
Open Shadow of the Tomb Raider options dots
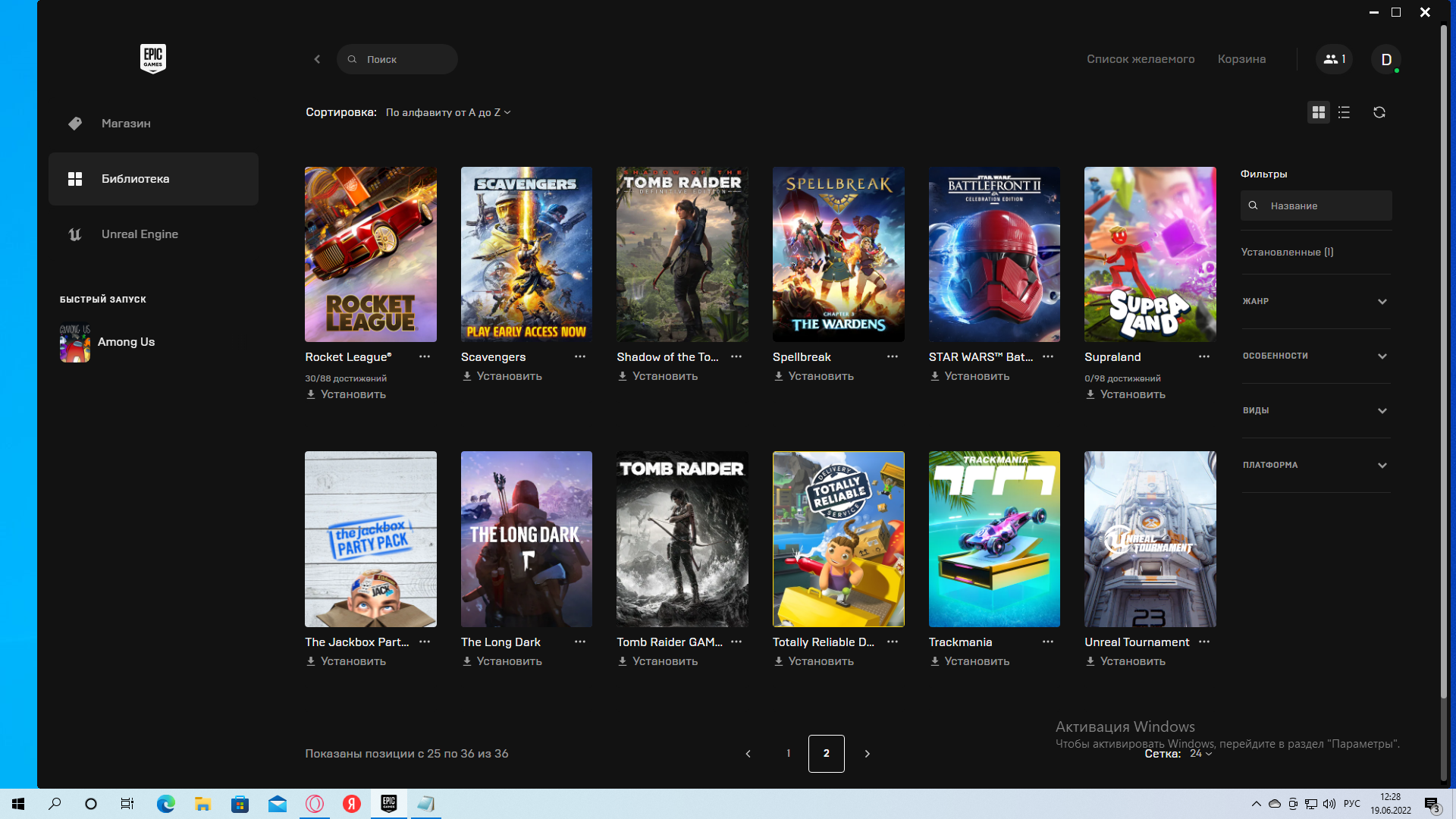point(736,356)
